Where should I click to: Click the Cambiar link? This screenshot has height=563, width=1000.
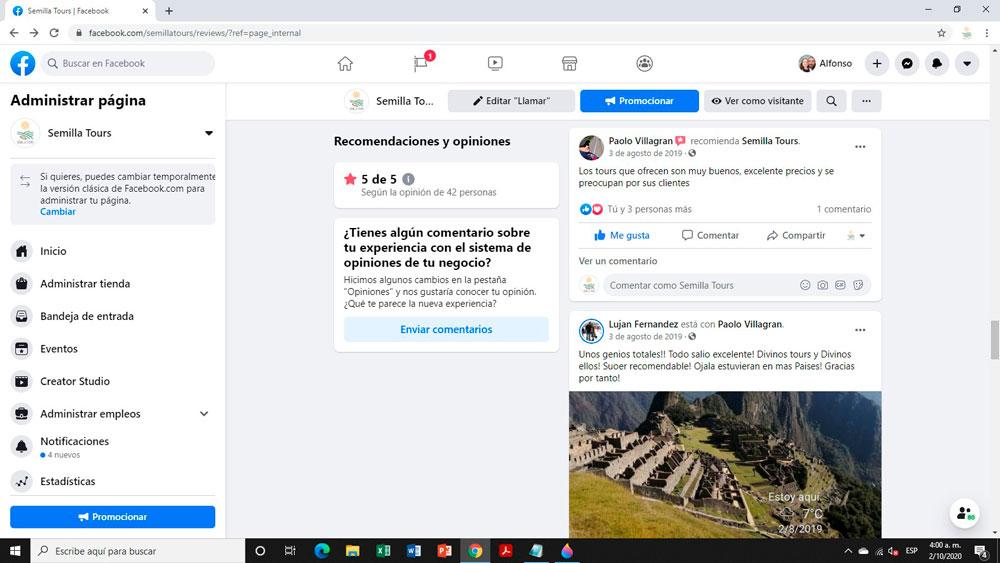point(57,212)
